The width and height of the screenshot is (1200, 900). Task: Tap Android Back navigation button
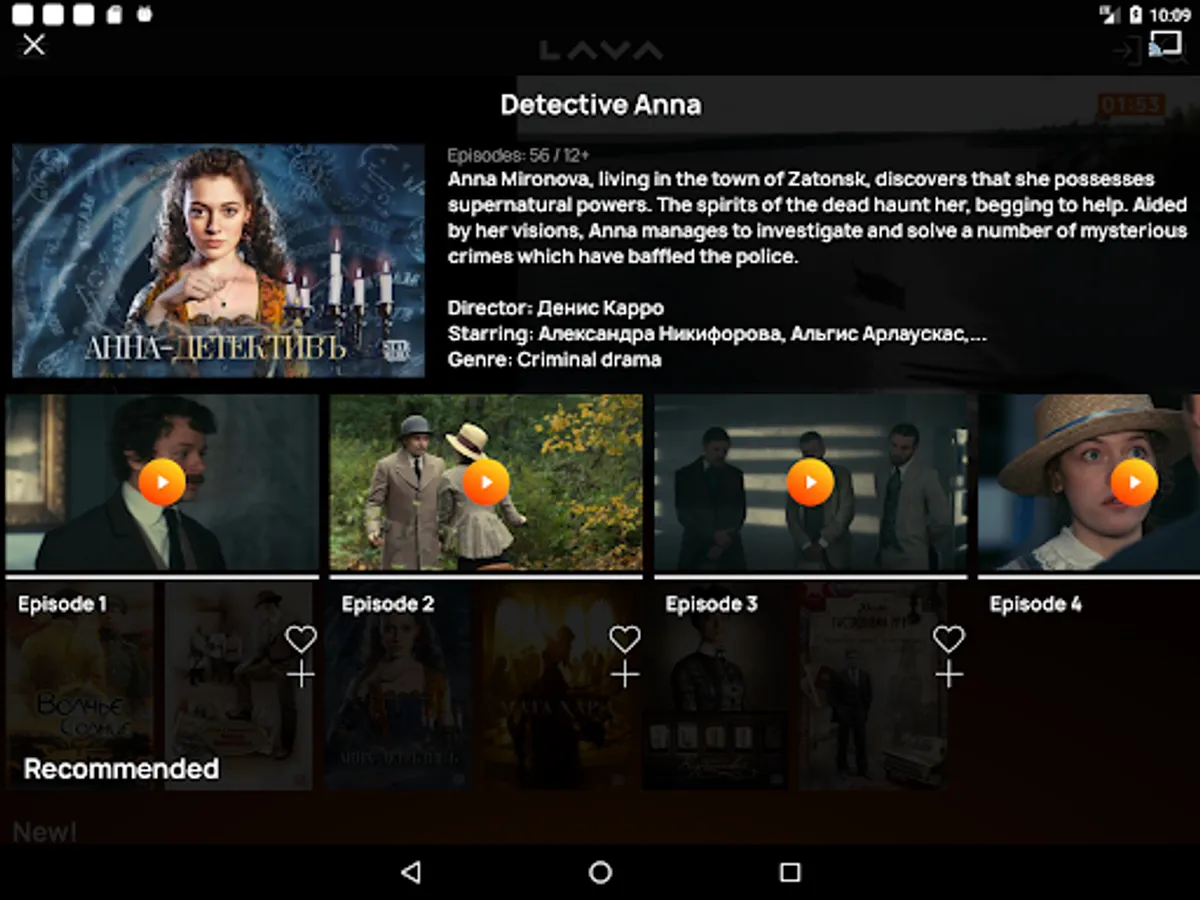point(410,872)
